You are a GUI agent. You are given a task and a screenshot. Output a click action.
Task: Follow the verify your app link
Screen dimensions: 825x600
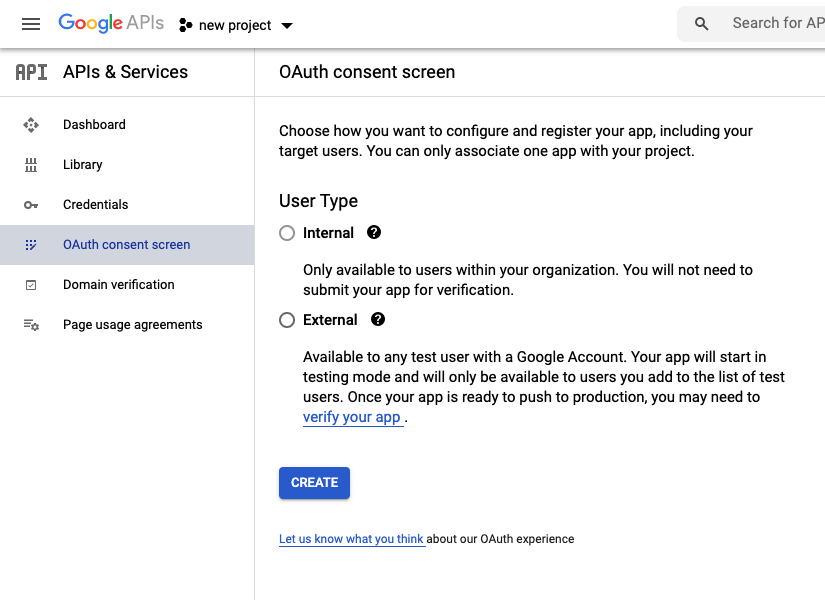[352, 418]
